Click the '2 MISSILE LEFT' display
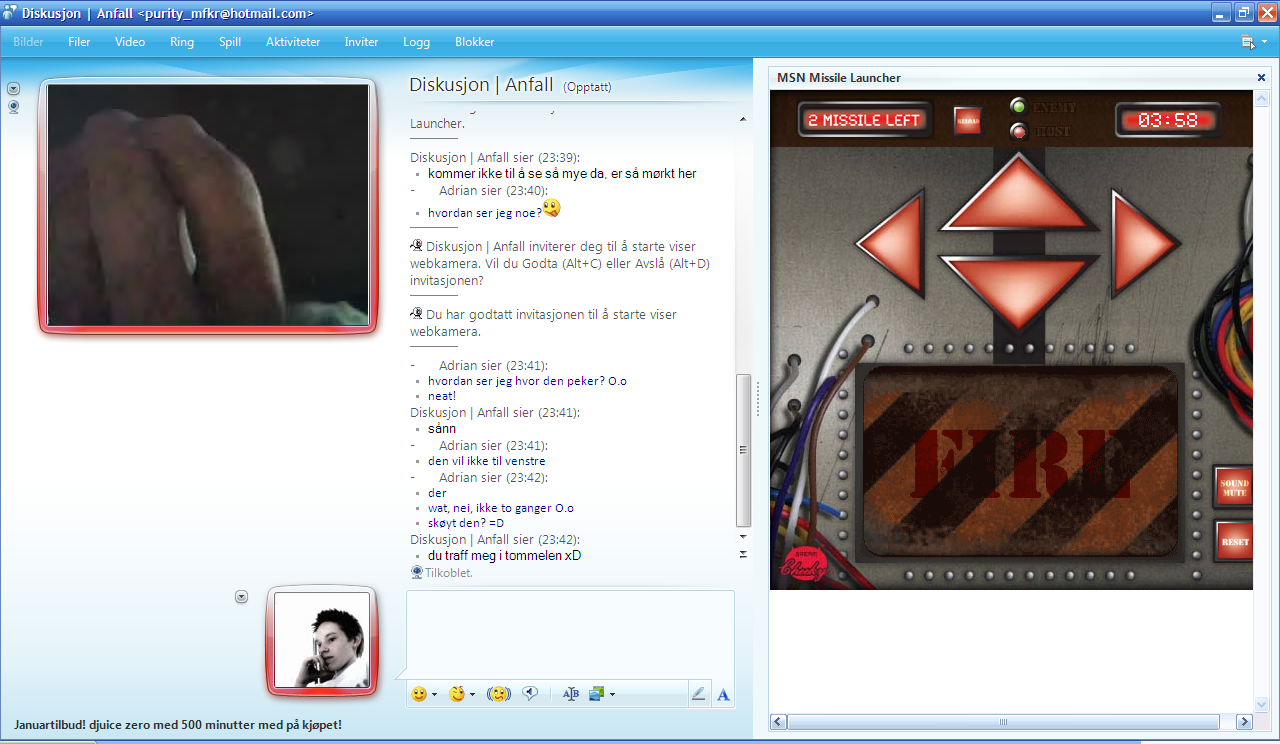Viewport: 1280px width, 744px height. pyautogui.click(x=865, y=121)
